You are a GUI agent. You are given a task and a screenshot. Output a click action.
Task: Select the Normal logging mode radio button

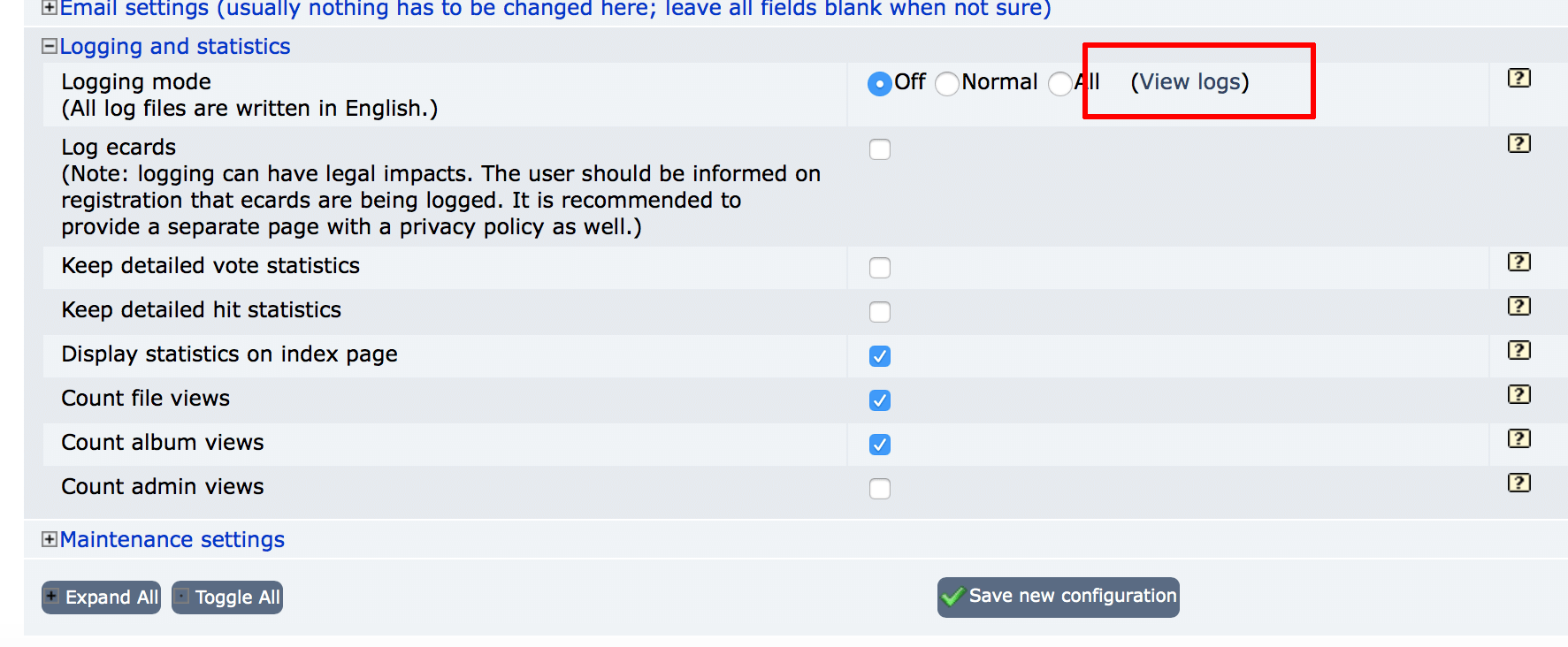tap(947, 84)
